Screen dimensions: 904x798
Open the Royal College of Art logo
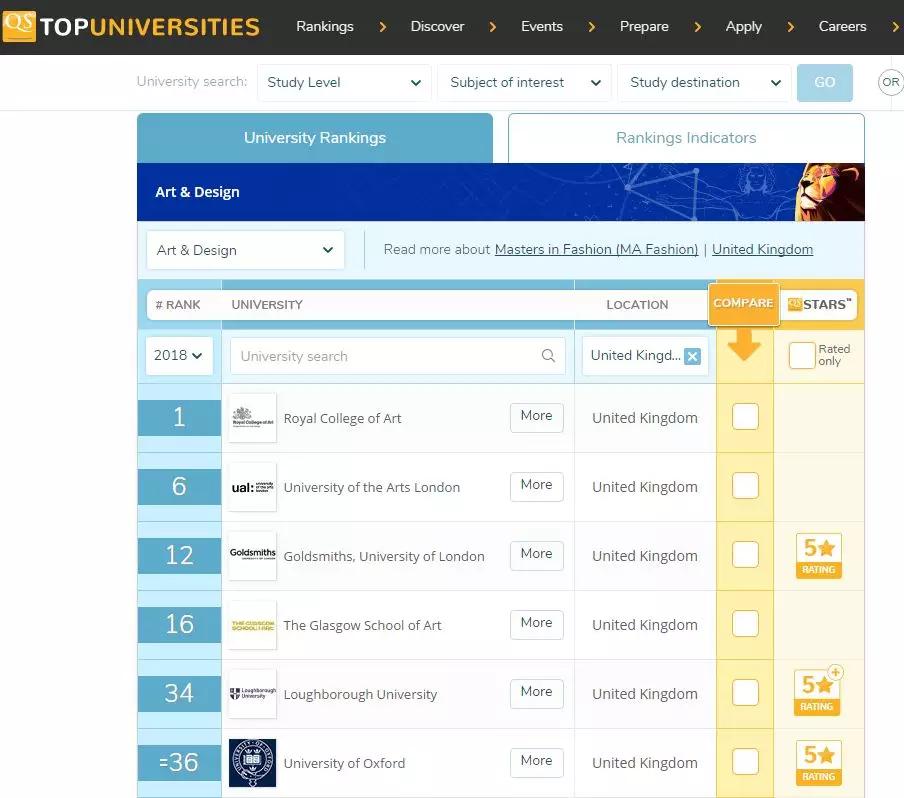(x=253, y=417)
